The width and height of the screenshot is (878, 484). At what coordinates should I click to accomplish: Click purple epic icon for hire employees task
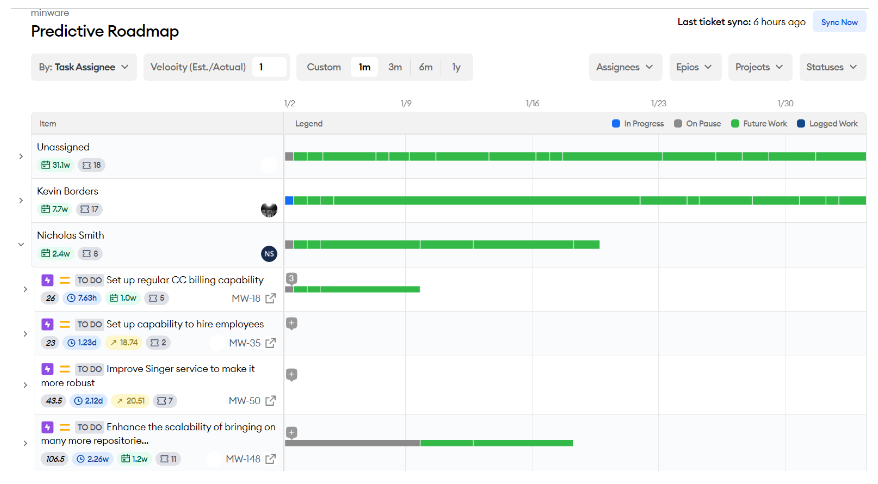click(x=48, y=324)
